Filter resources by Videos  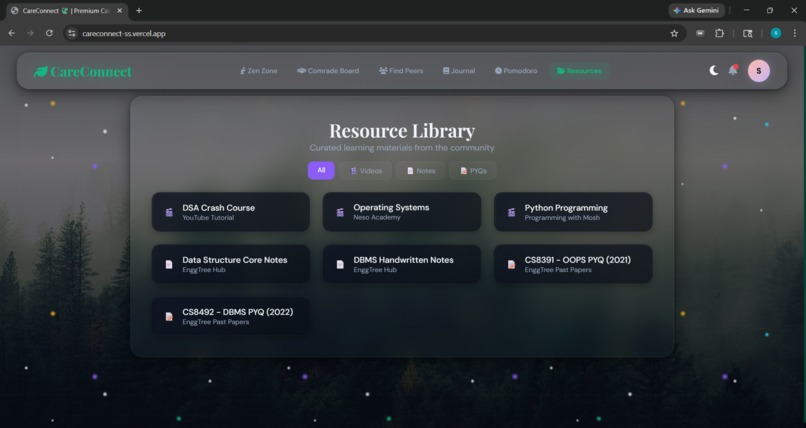365,171
